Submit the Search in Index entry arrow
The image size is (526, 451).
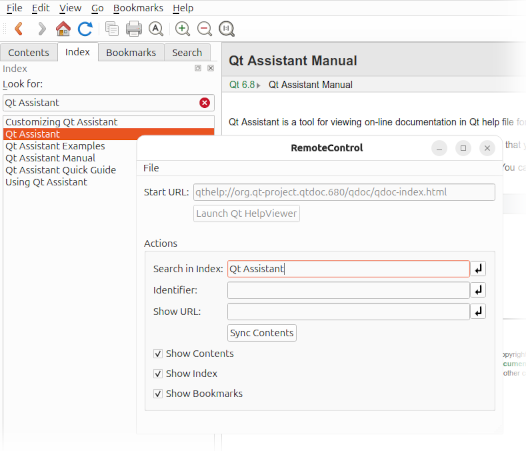click(478, 269)
